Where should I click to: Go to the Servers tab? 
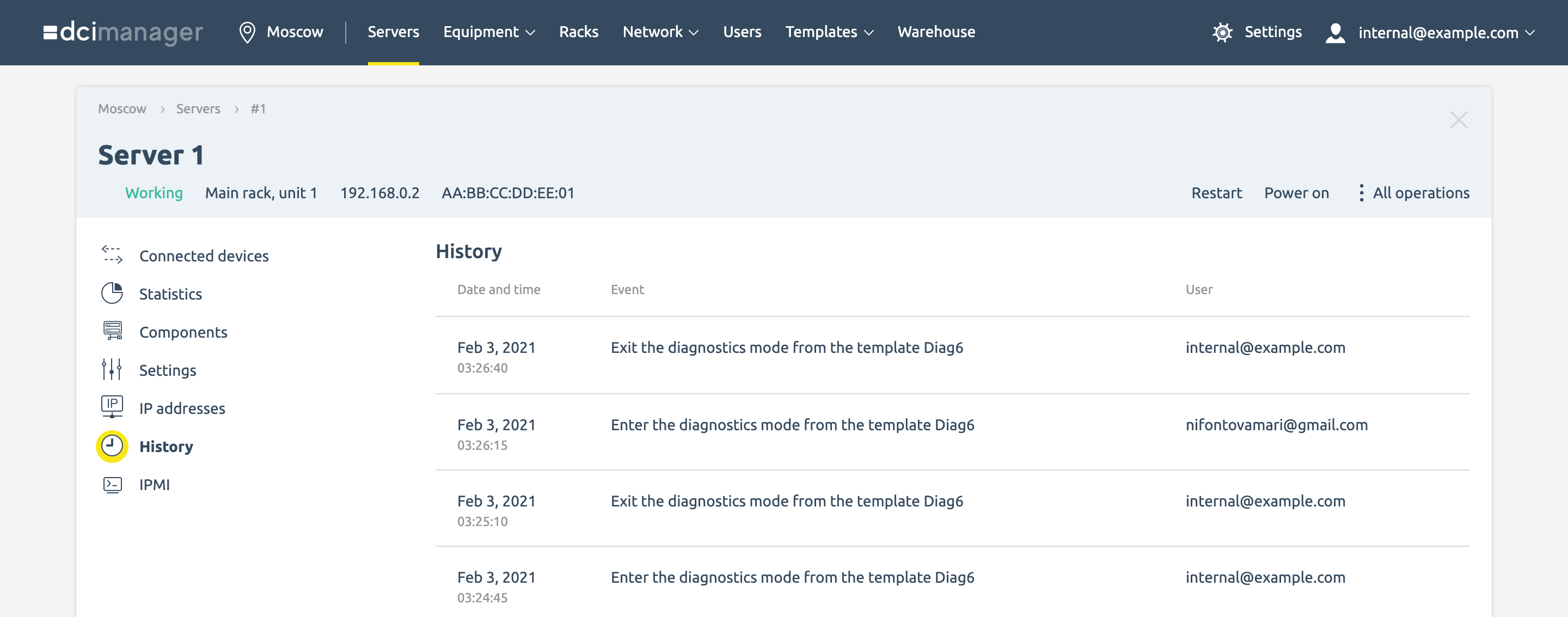[393, 32]
